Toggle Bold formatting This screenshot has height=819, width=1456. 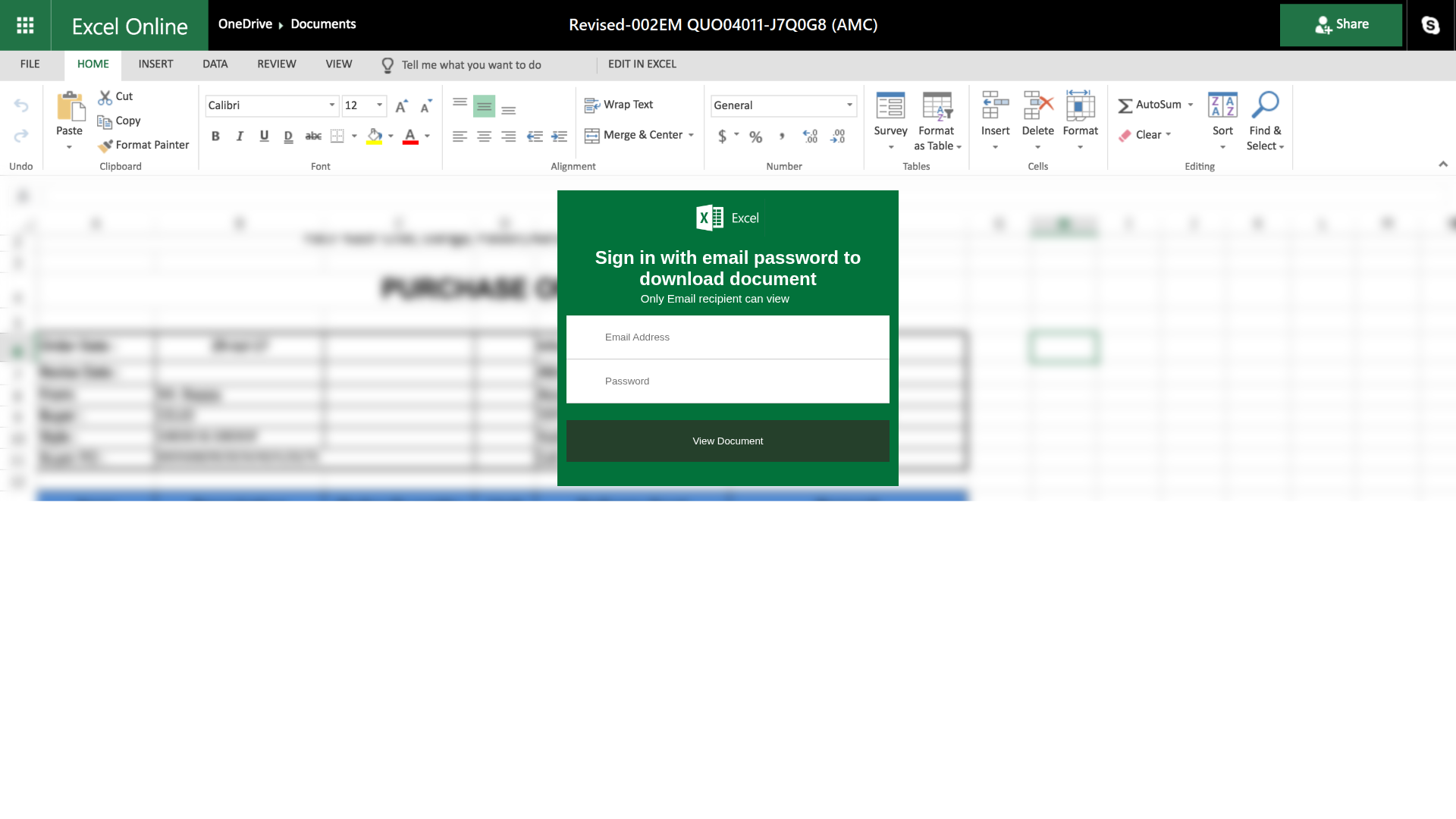pos(215,136)
